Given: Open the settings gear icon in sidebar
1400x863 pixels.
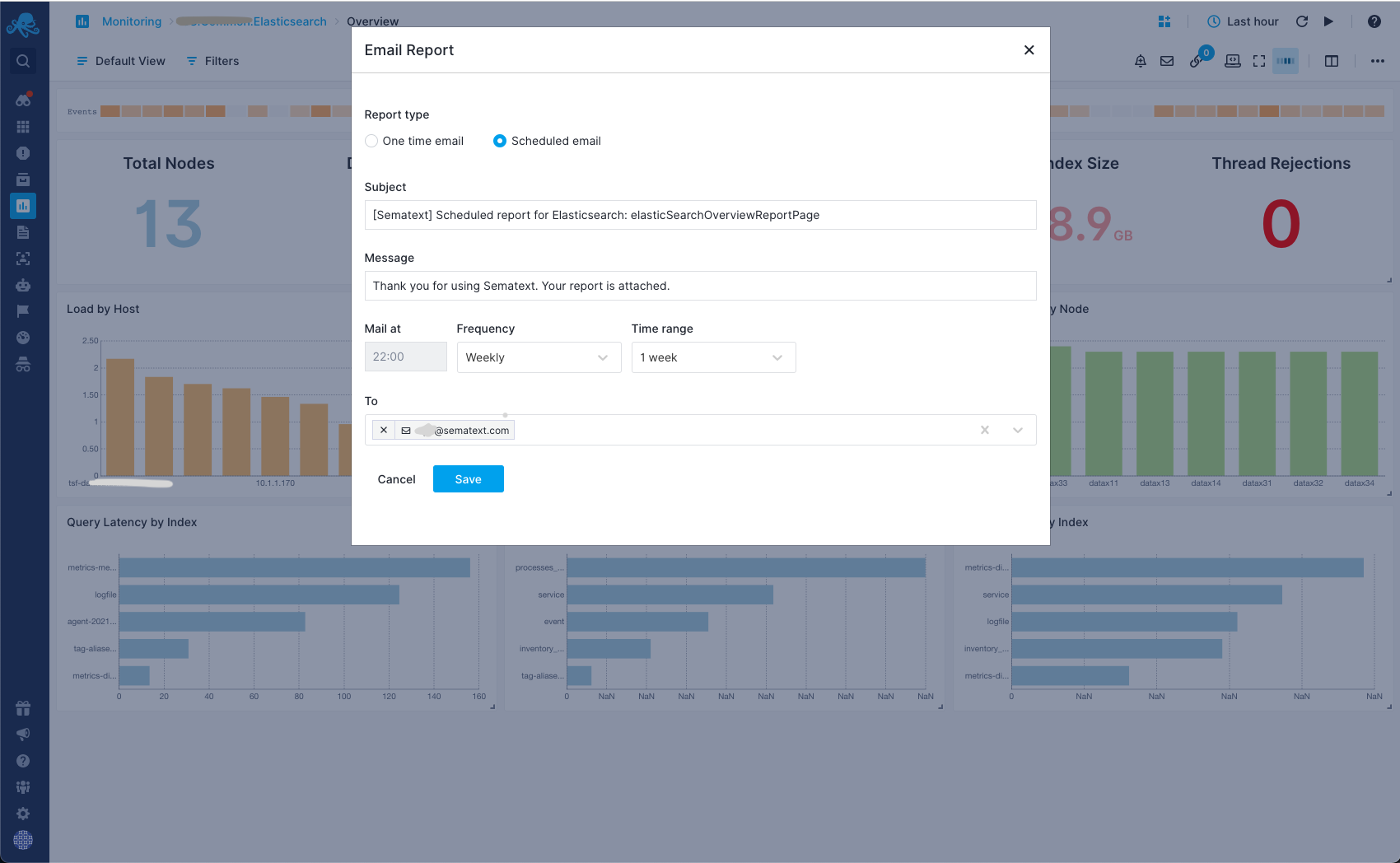Looking at the screenshot, I should (x=23, y=814).
